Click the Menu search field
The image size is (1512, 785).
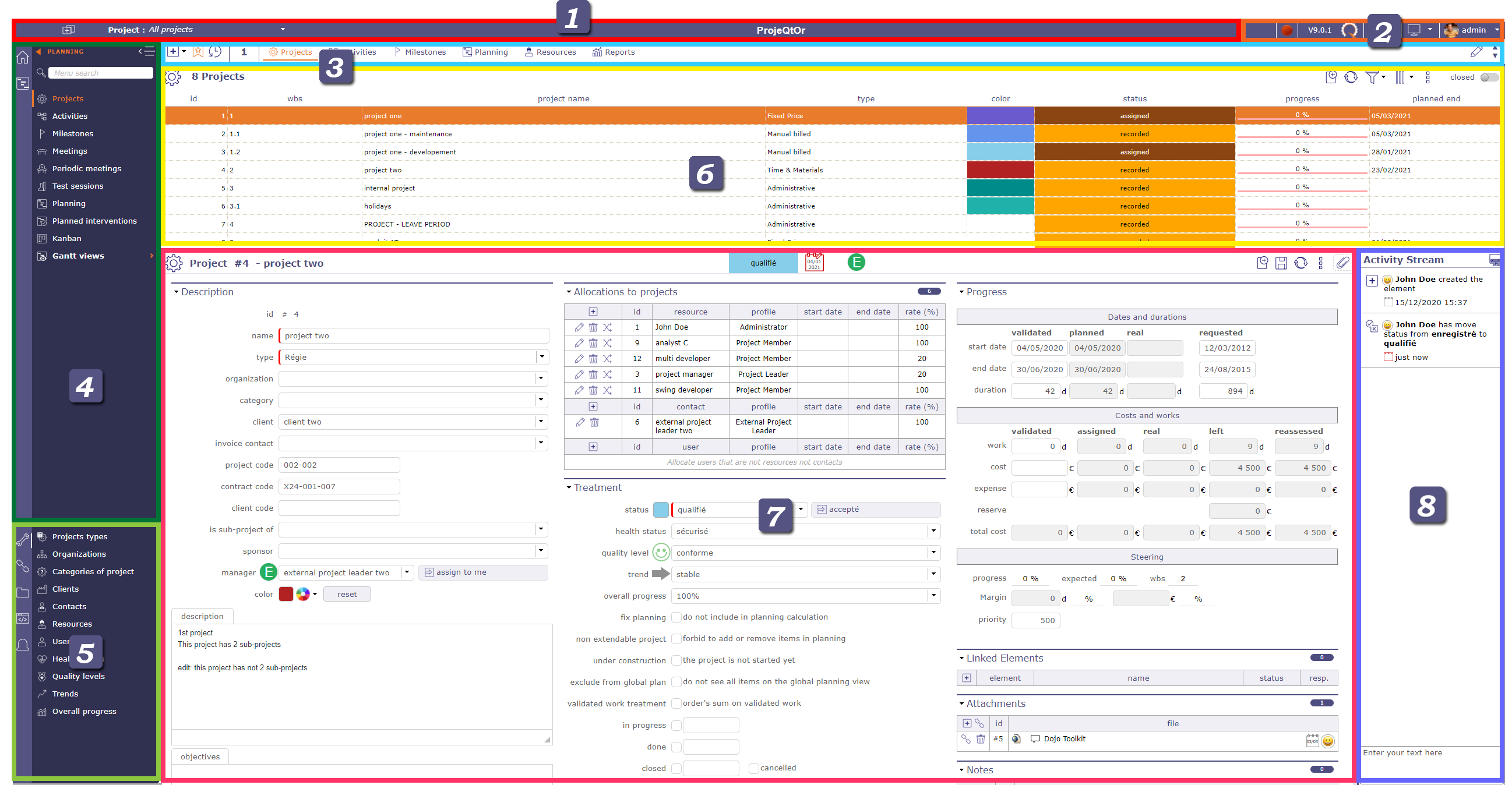101,73
